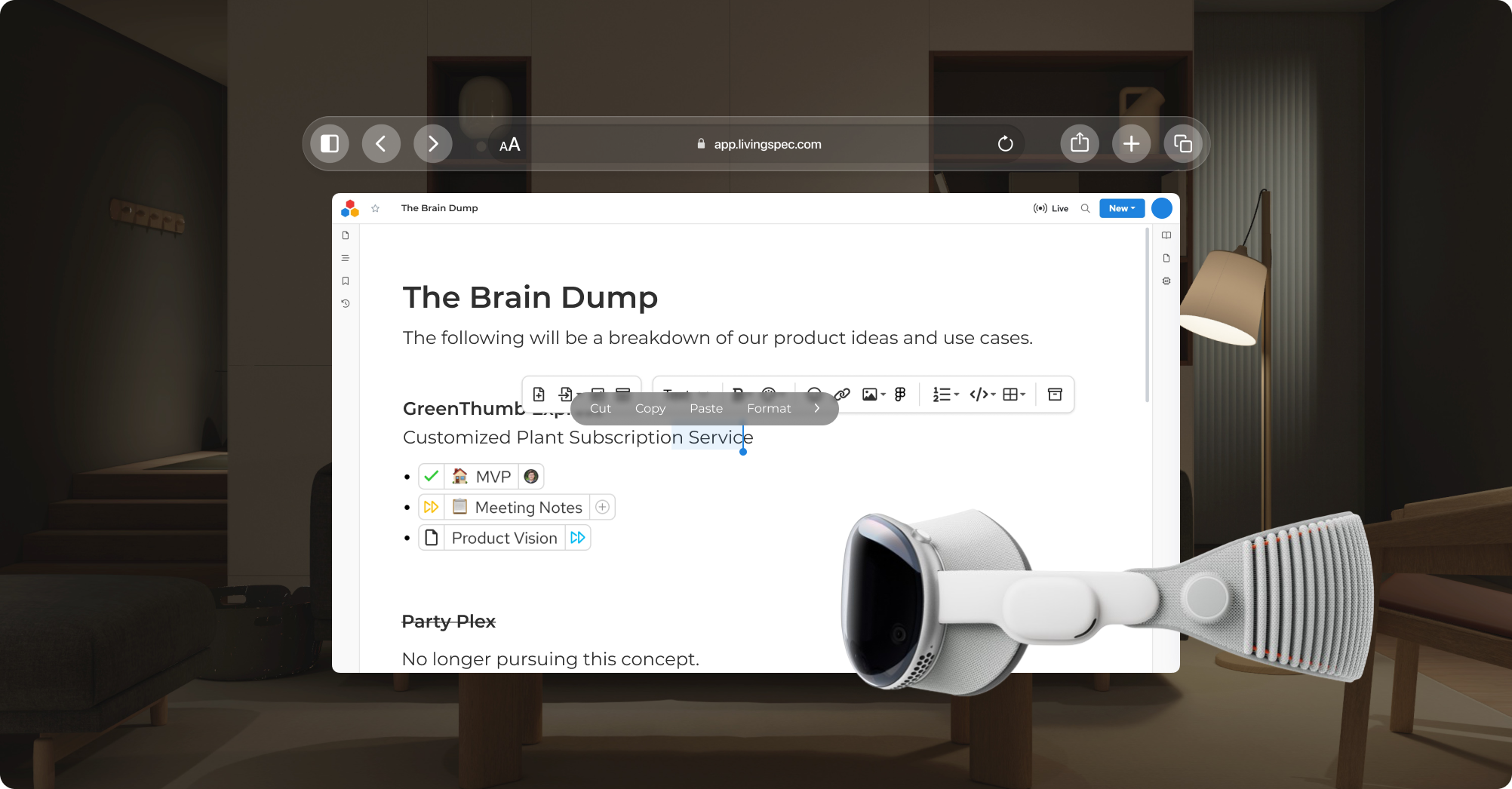Viewport: 1512px width, 789px height.
Task: Insert a link using the chain icon
Action: 843,394
